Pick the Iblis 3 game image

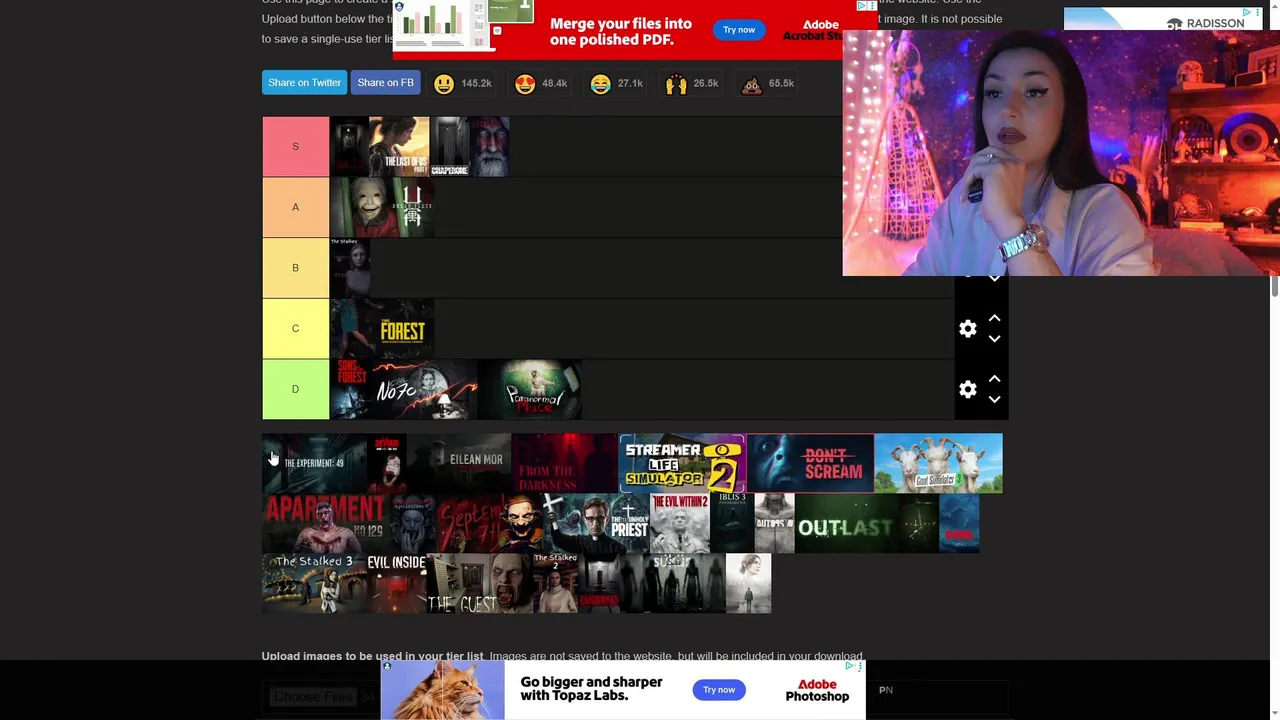732,523
